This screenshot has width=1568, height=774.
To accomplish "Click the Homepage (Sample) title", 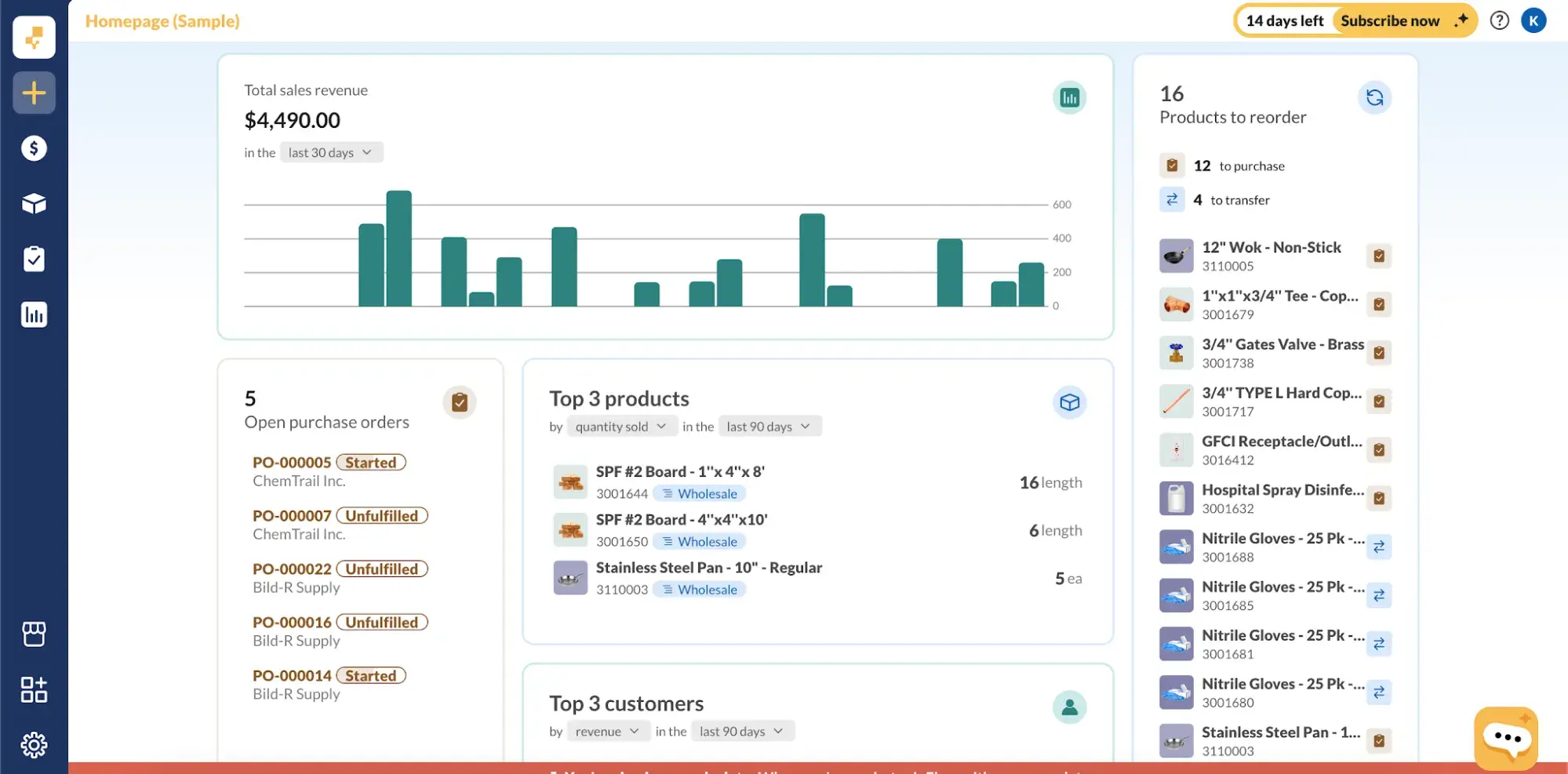I will [162, 21].
